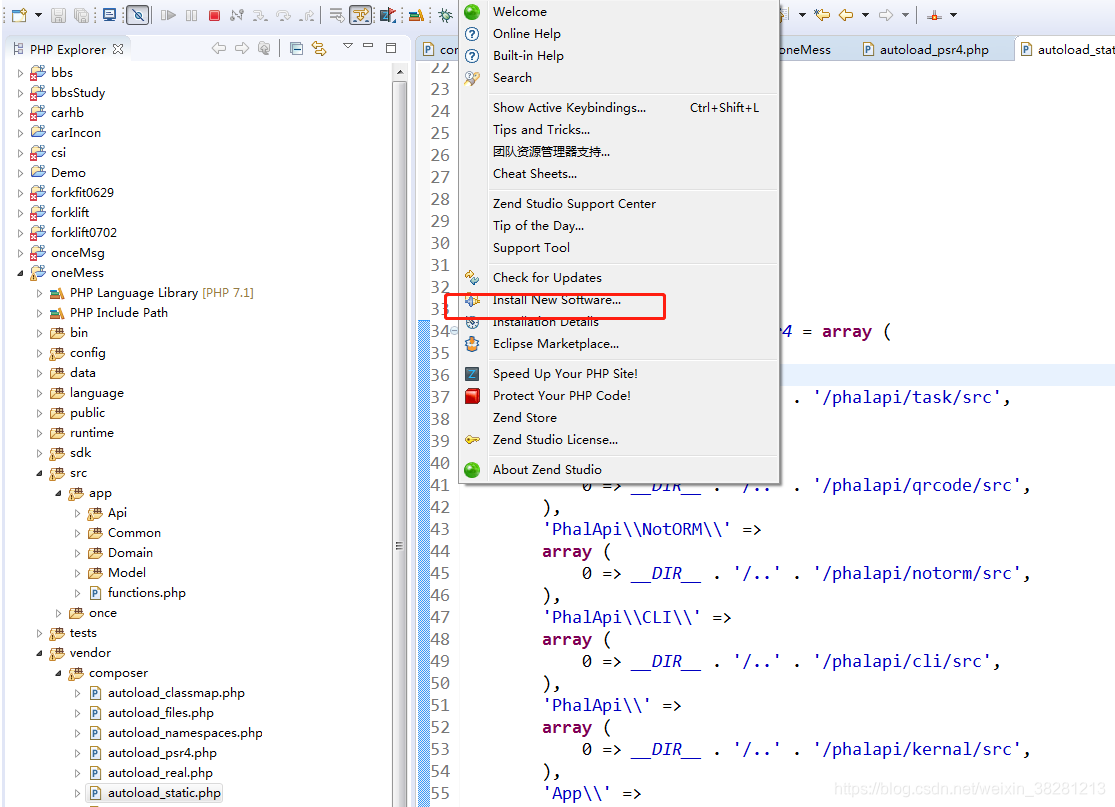Click Install New Software menu item
The width and height of the screenshot is (1115, 807).
(619, 299)
